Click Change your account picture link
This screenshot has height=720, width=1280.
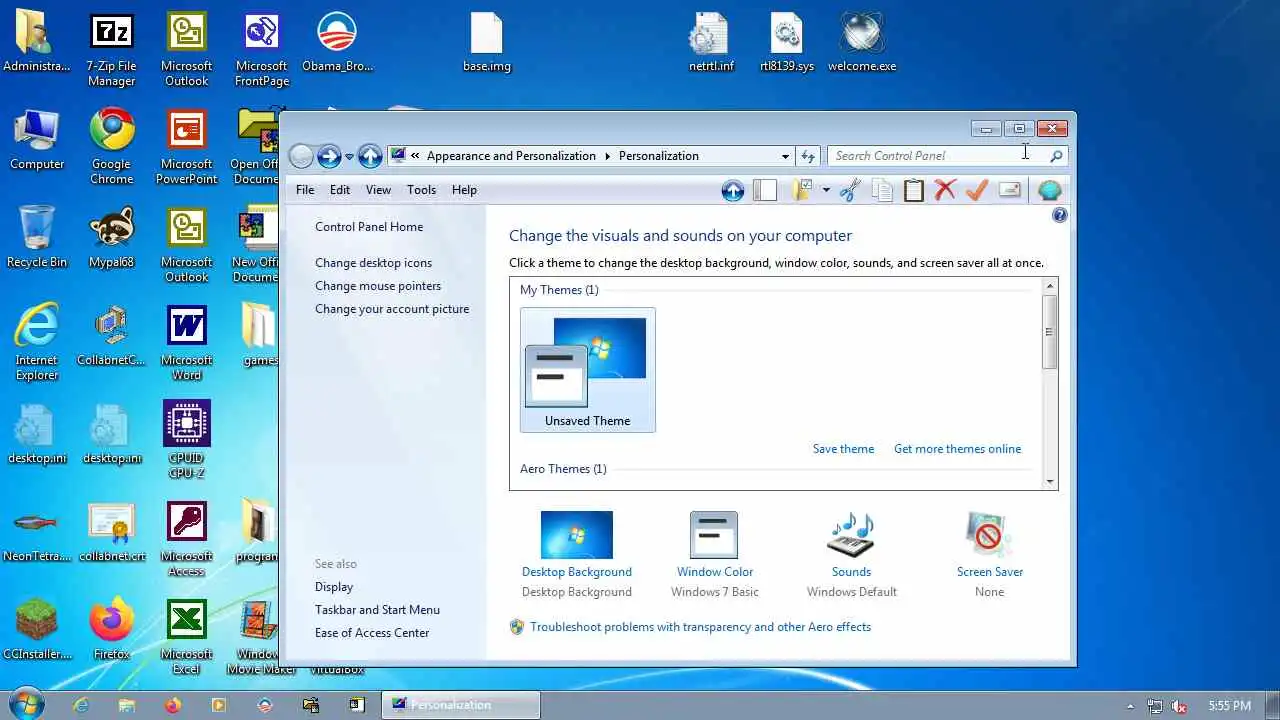(x=392, y=309)
